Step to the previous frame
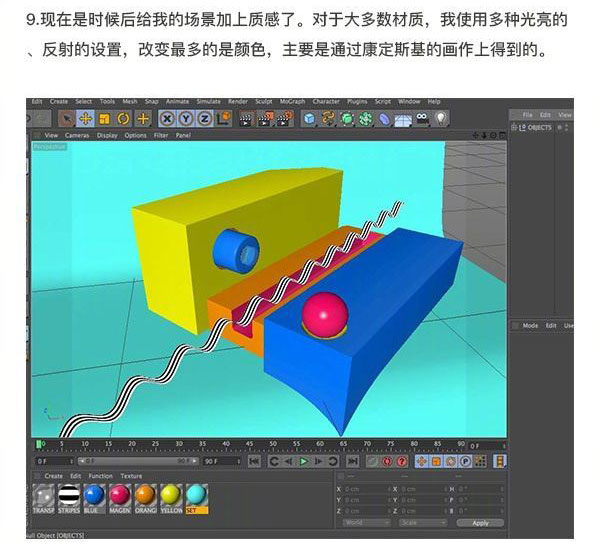Screen dimensions: 600x544 [289, 462]
